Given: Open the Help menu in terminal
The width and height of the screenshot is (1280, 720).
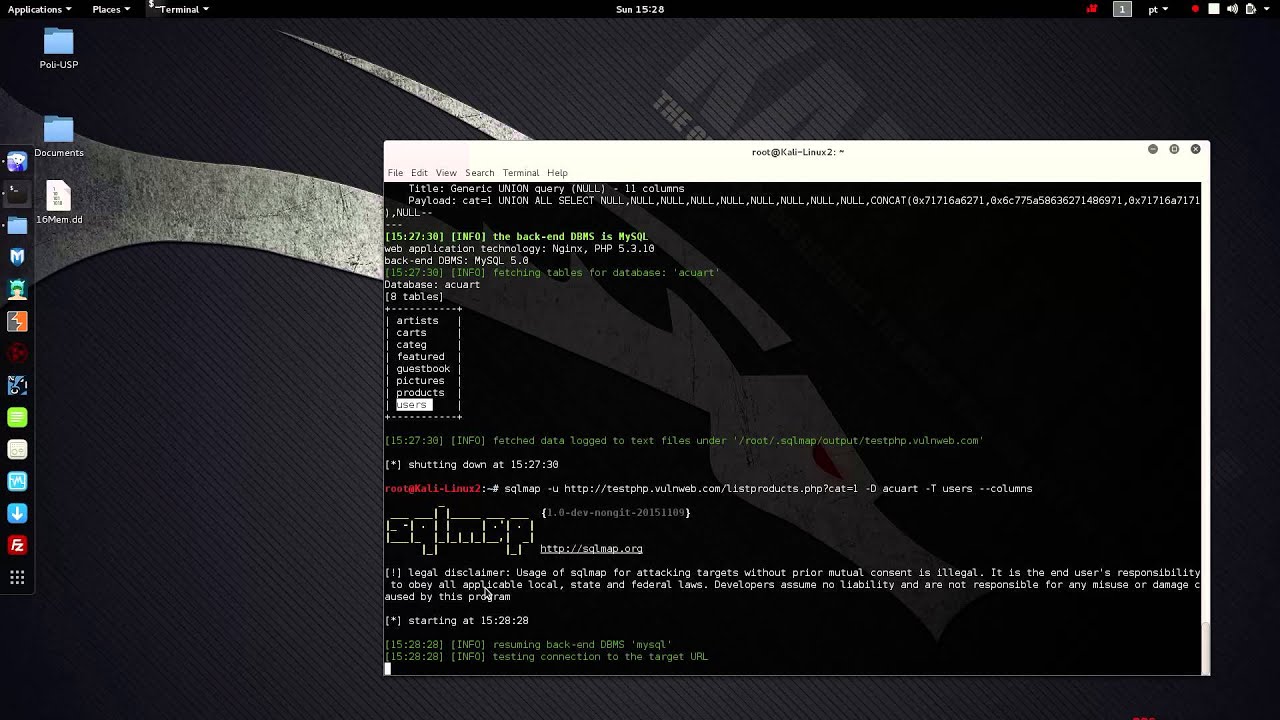Looking at the screenshot, I should click(x=557, y=173).
